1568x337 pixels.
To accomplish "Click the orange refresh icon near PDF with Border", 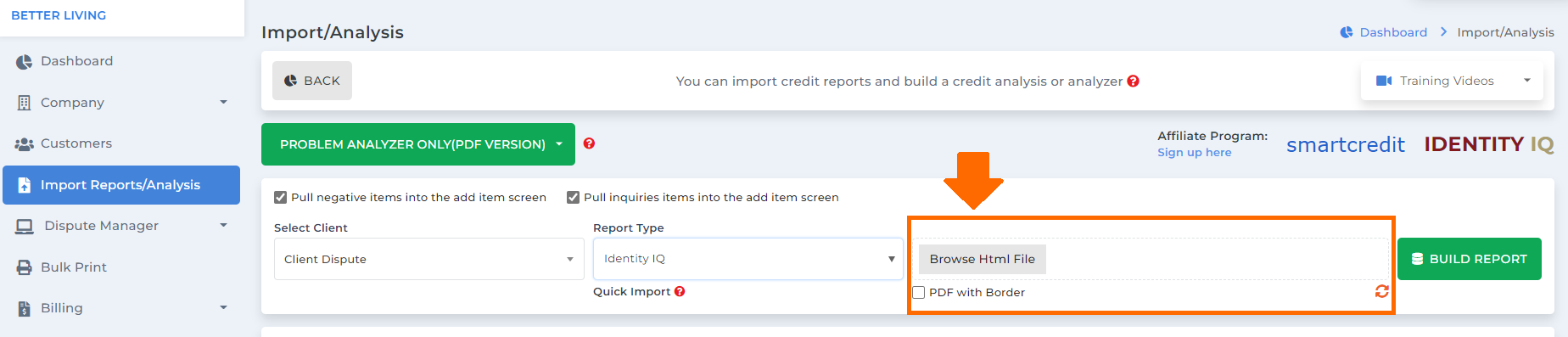I will 1381,291.
